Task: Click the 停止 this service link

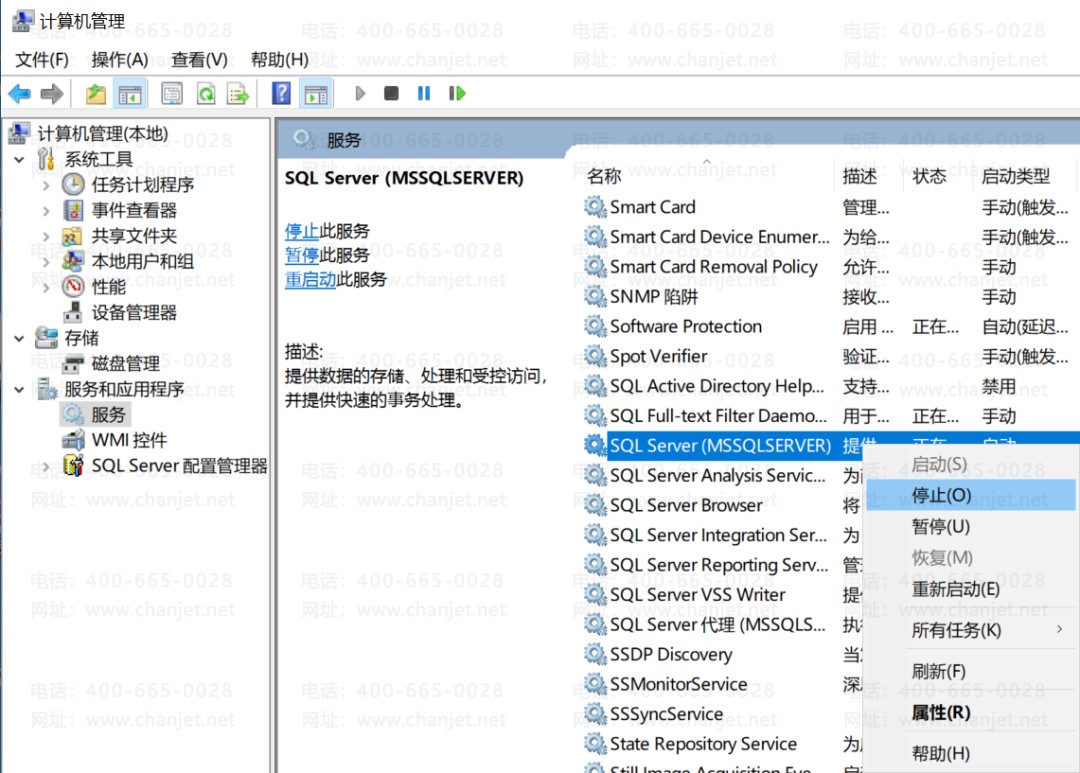Action: 302,231
